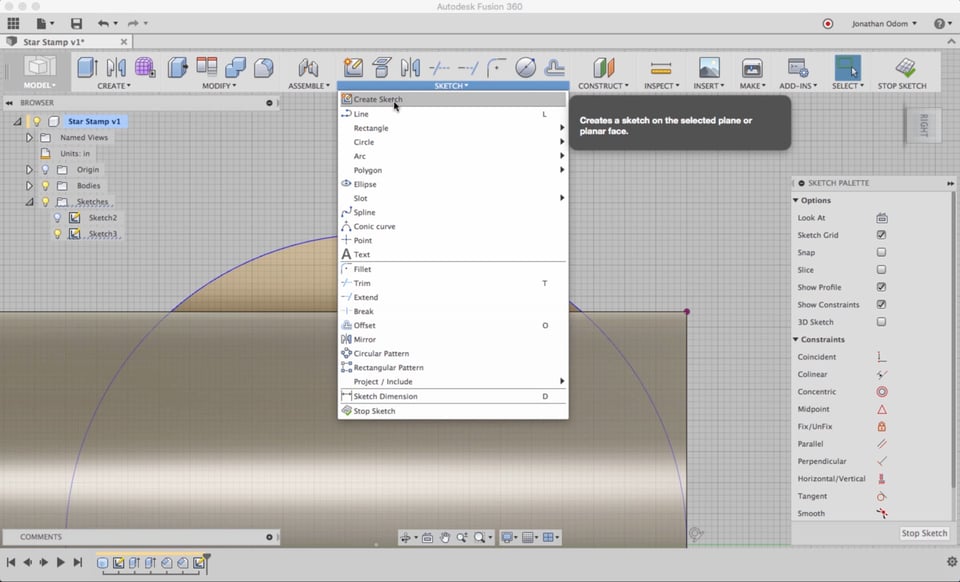Enable the Snap checkbox
960x582 pixels.
(x=882, y=252)
